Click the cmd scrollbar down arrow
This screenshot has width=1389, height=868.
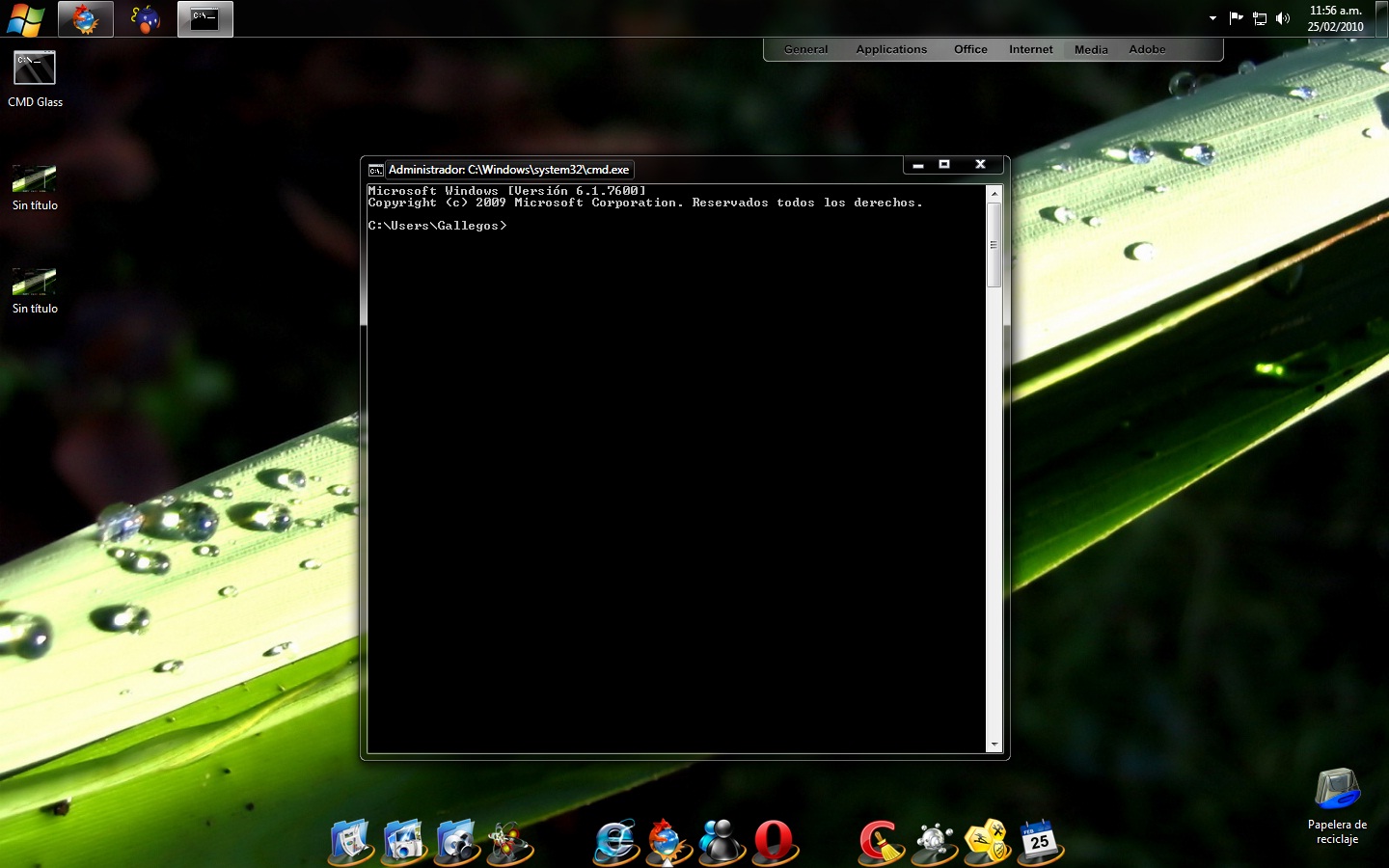pyautogui.click(x=994, y=745)
